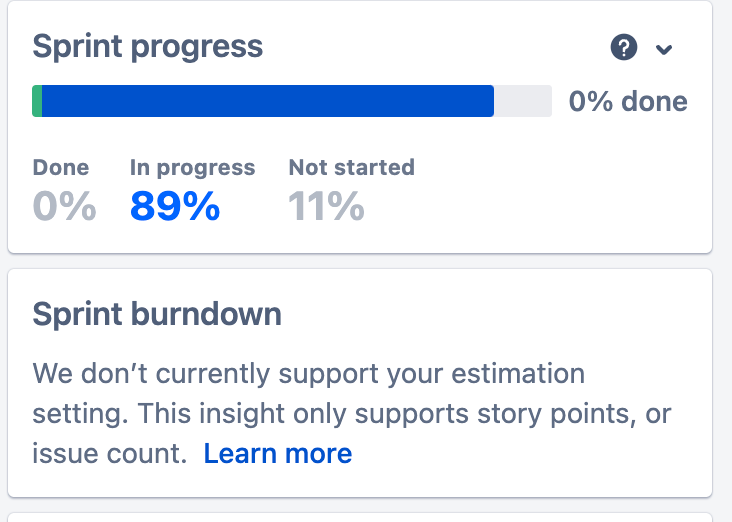
Task: Click the In progress label
Action: (192, 168)
